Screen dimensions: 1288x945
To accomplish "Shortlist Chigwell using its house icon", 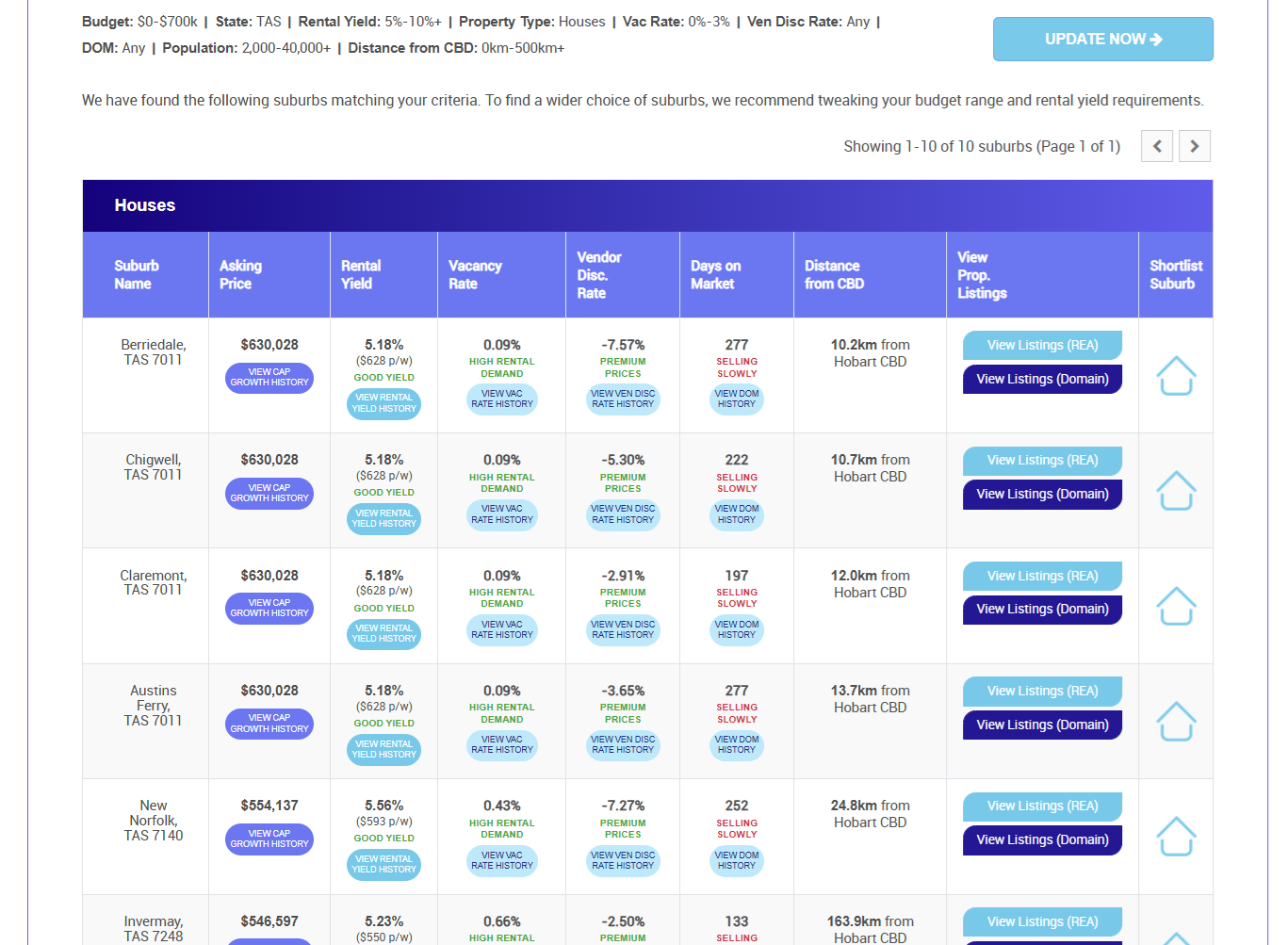I will pyautogui.click(x=1176, y=491).
